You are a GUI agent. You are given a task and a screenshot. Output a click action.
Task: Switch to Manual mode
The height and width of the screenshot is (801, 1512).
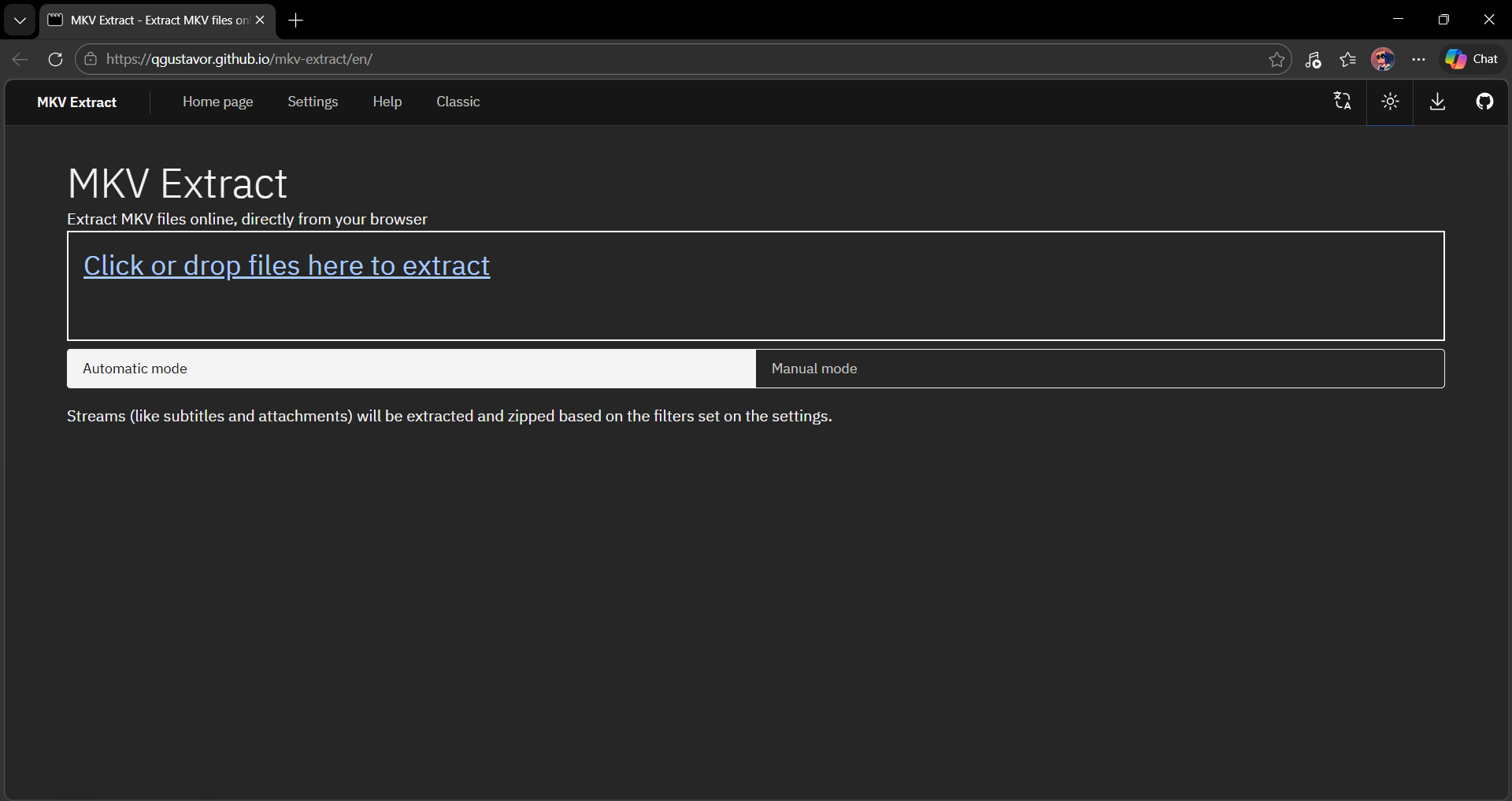[1099, 369]
